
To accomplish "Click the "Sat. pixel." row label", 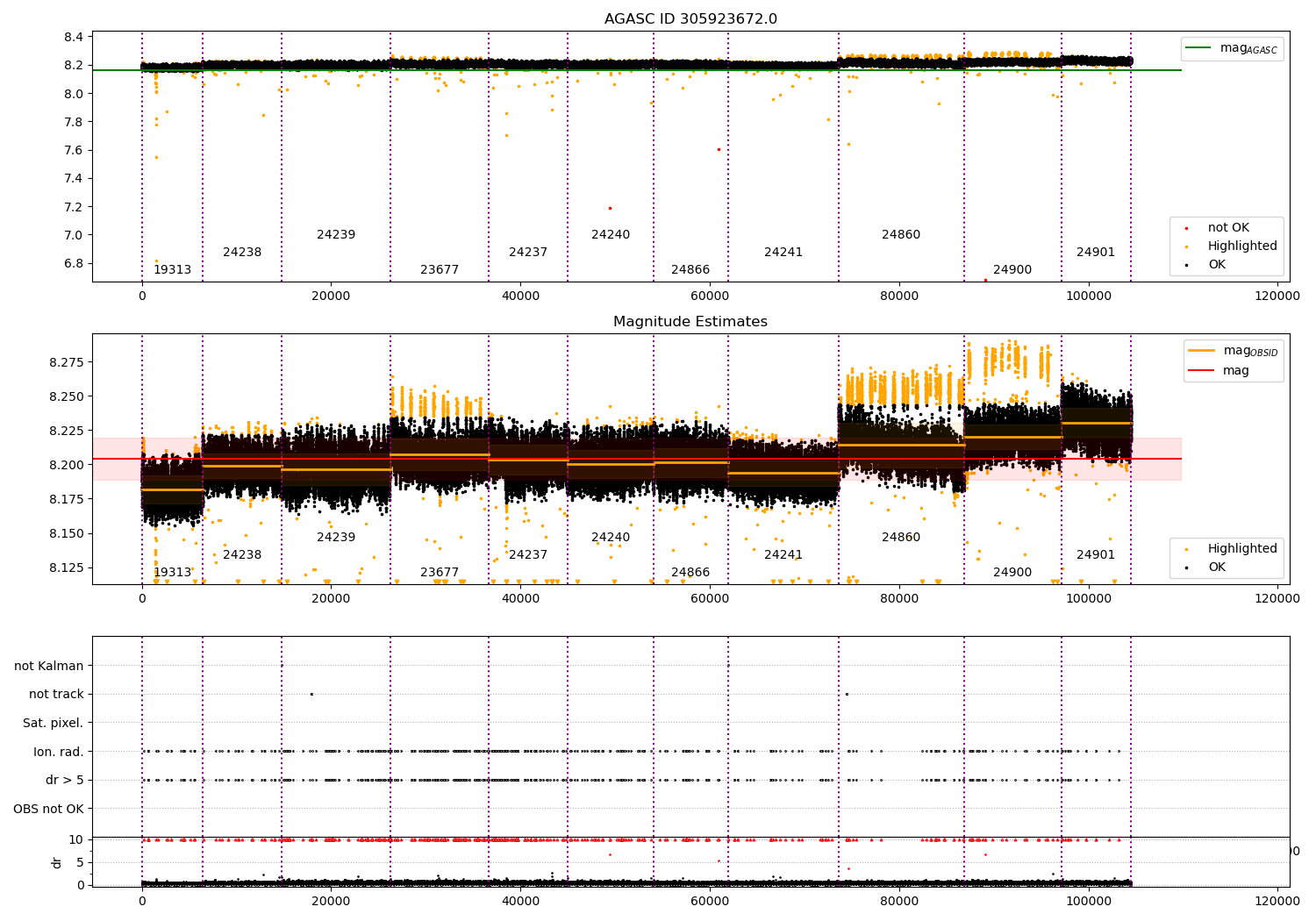I will (x=54, y=724).
